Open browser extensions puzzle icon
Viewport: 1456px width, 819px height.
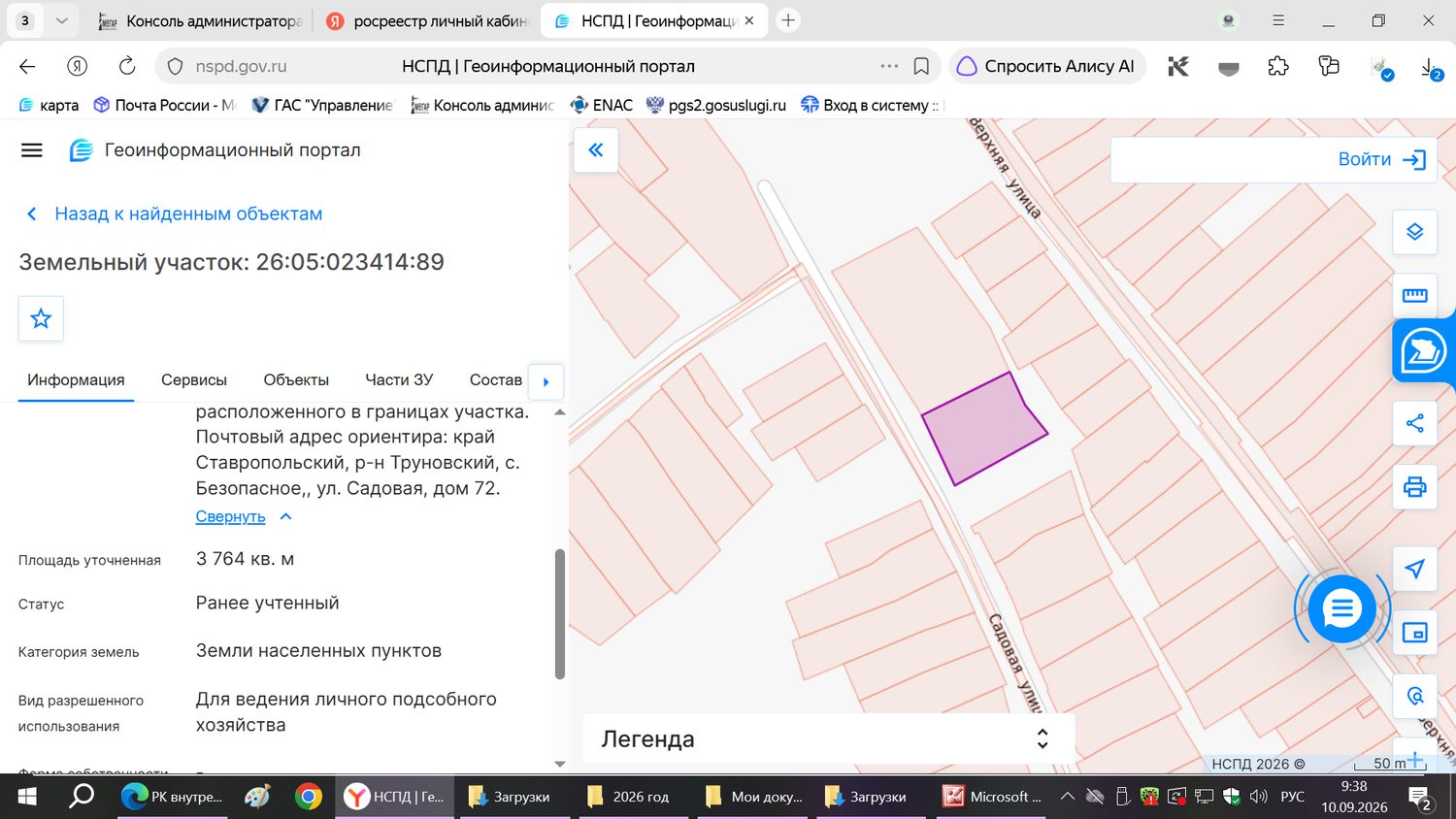(1278, 66)
